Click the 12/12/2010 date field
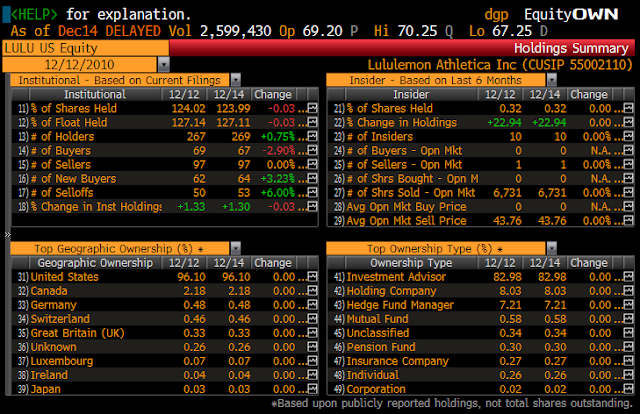 (80, 65)
